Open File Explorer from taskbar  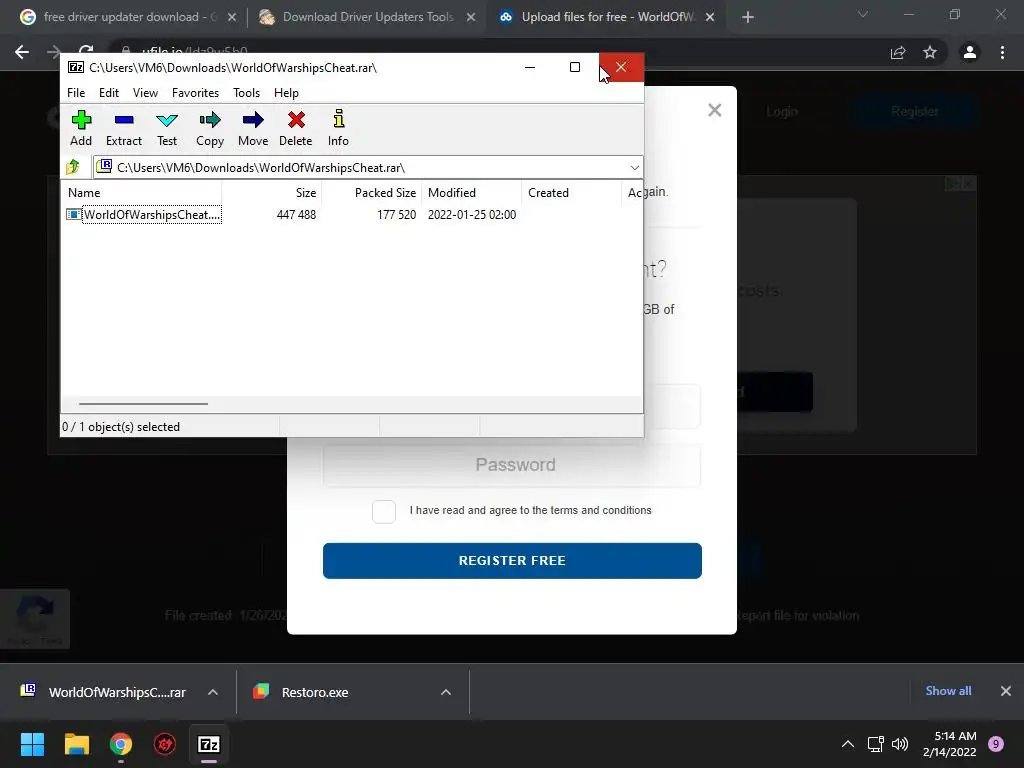(76, 744)
